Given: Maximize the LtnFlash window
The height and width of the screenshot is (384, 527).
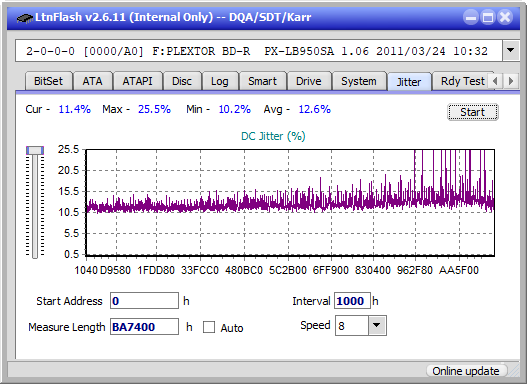Looking at the screenshot, I should (488, 17).
